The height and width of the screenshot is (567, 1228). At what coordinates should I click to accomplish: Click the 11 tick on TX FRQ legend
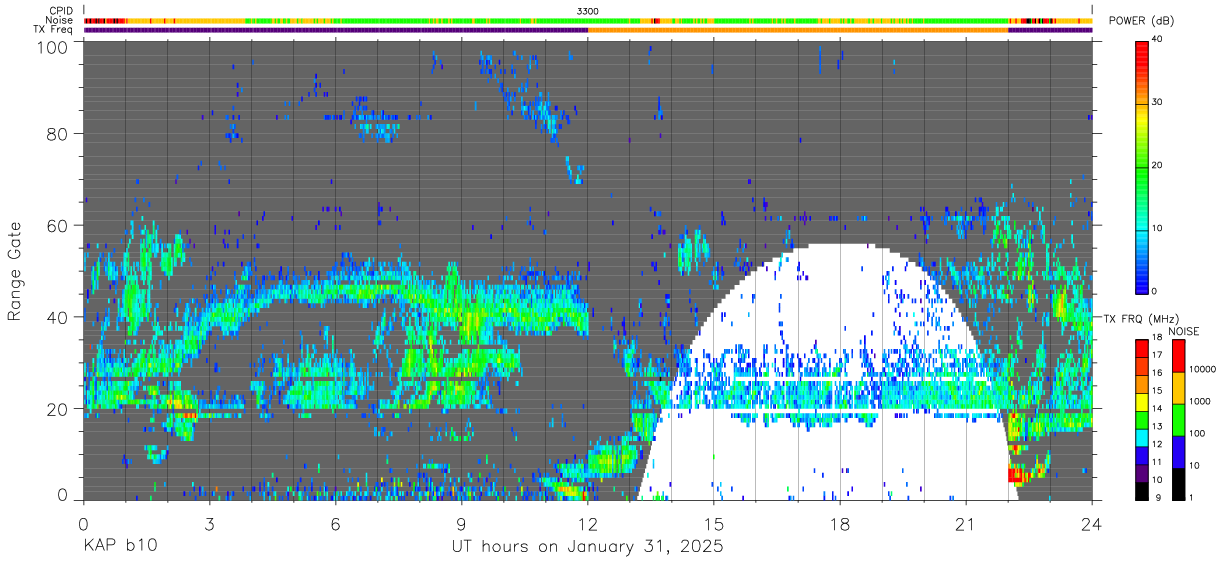1157,463
